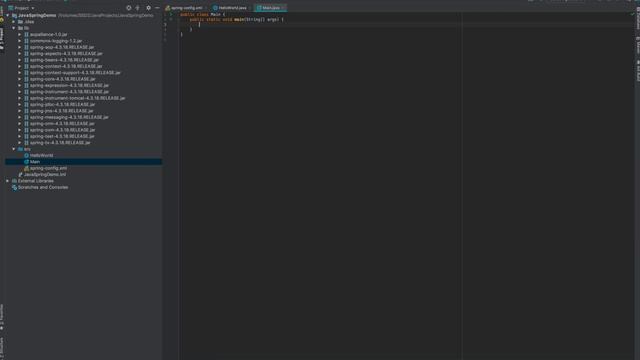This screenshot has width=640, height=360.
Task: Select spring-instrument-4.3.18.RELEASE.jar in tree
Action: coord(69,91)
